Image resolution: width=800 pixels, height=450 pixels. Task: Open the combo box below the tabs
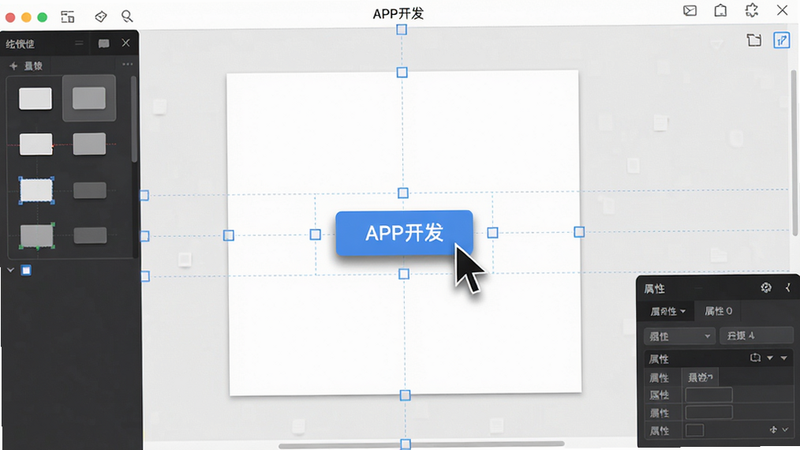pyautogui.click(x=680, y=336)
